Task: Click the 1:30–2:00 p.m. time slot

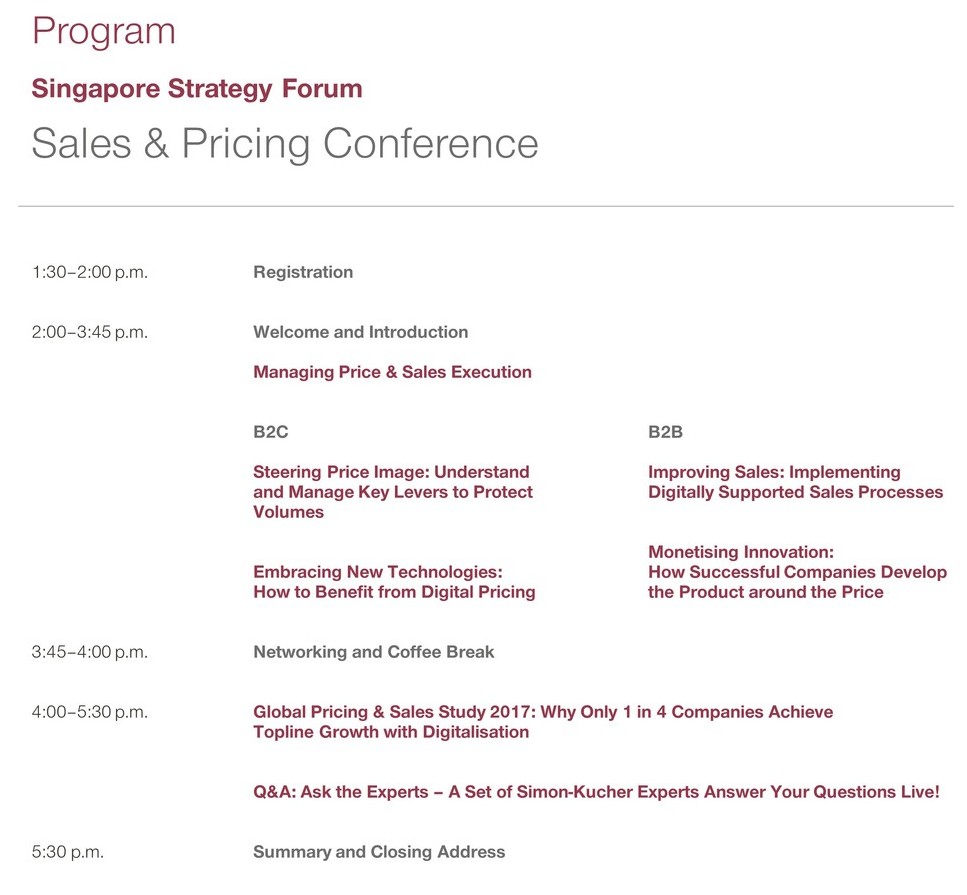Action: pyautogui.click(x=90, y=273)
